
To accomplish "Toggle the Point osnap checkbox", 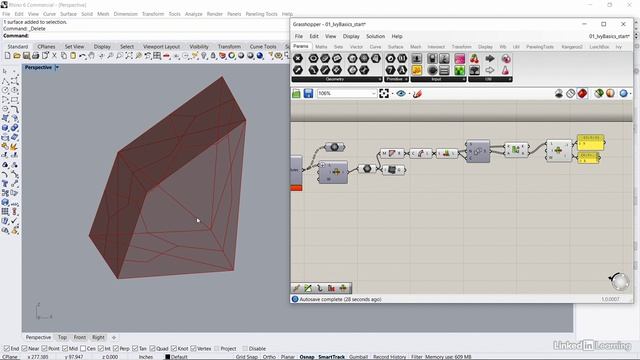I will [45, 349].
